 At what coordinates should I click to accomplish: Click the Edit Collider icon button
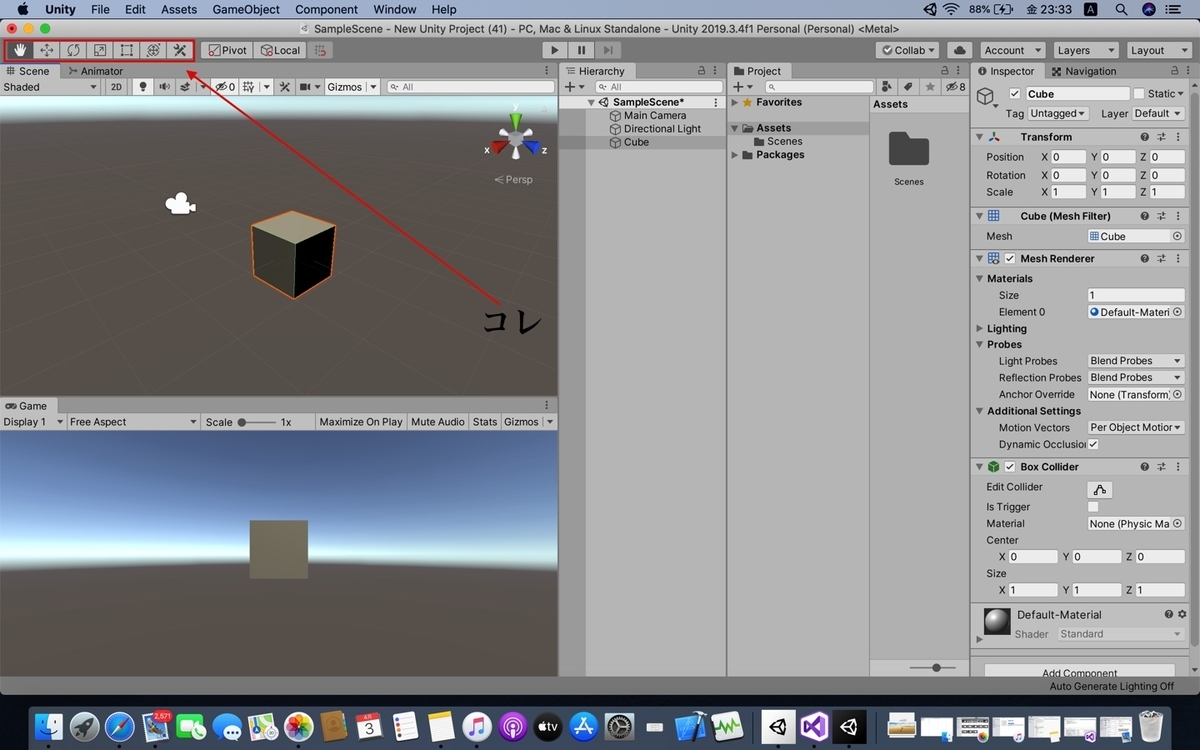[1100, 489]
